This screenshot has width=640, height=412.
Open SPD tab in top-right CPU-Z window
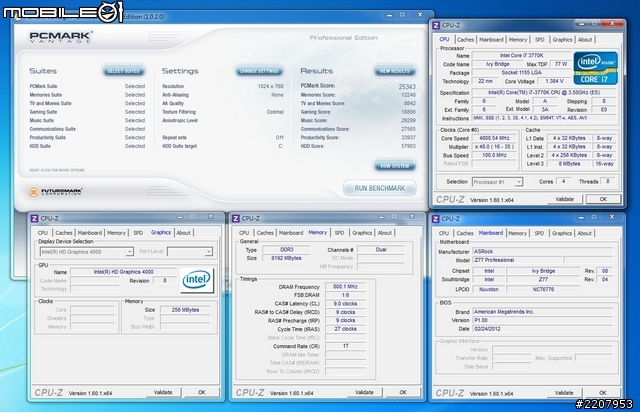tap(540, 40)
